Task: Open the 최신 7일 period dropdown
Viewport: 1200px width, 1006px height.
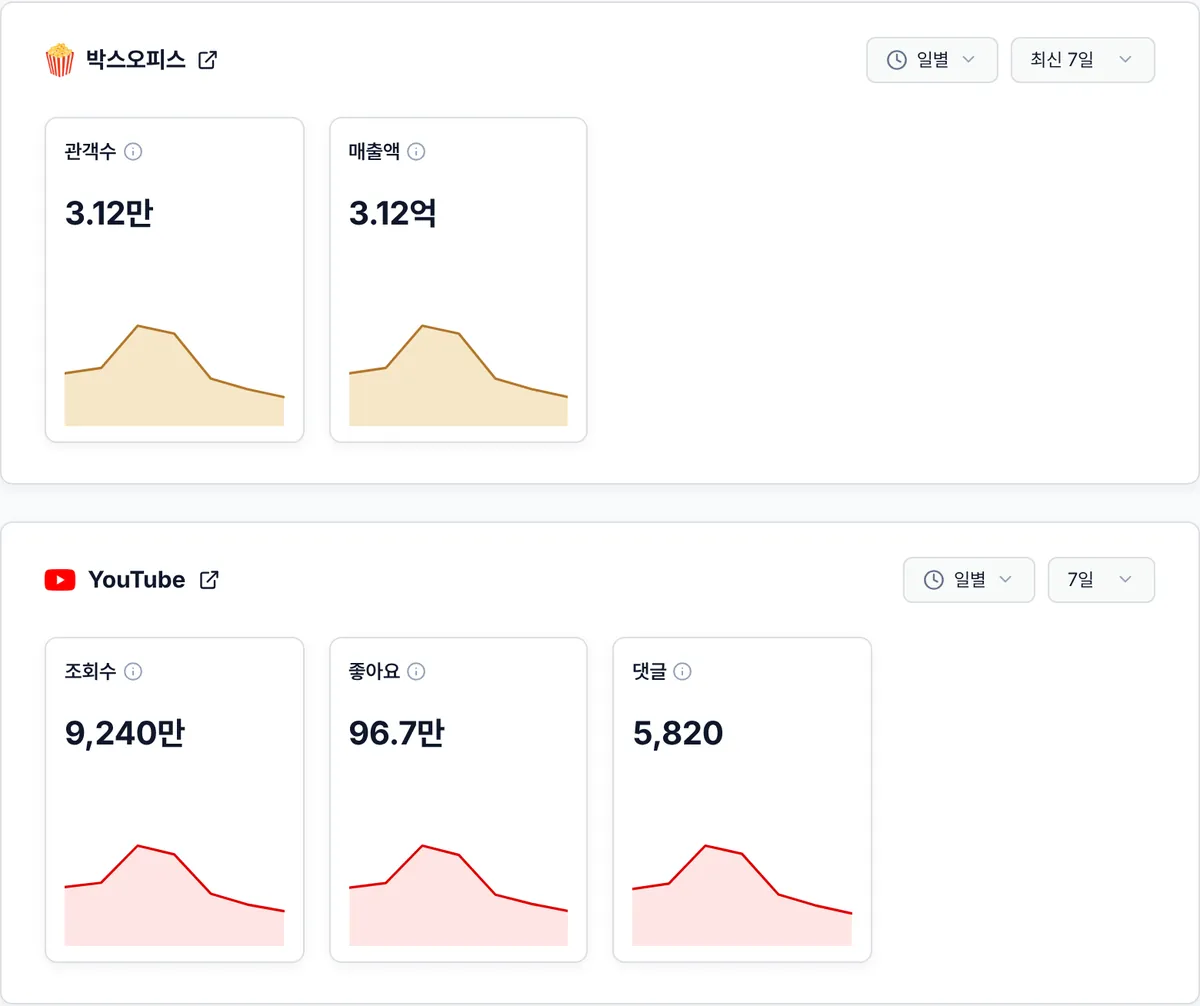Action: point(1083,60)
